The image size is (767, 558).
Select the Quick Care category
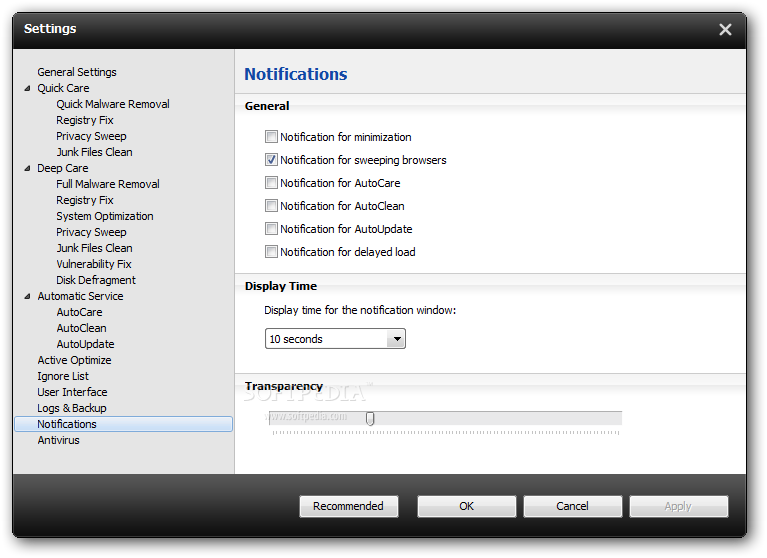(x=63, y=89)
